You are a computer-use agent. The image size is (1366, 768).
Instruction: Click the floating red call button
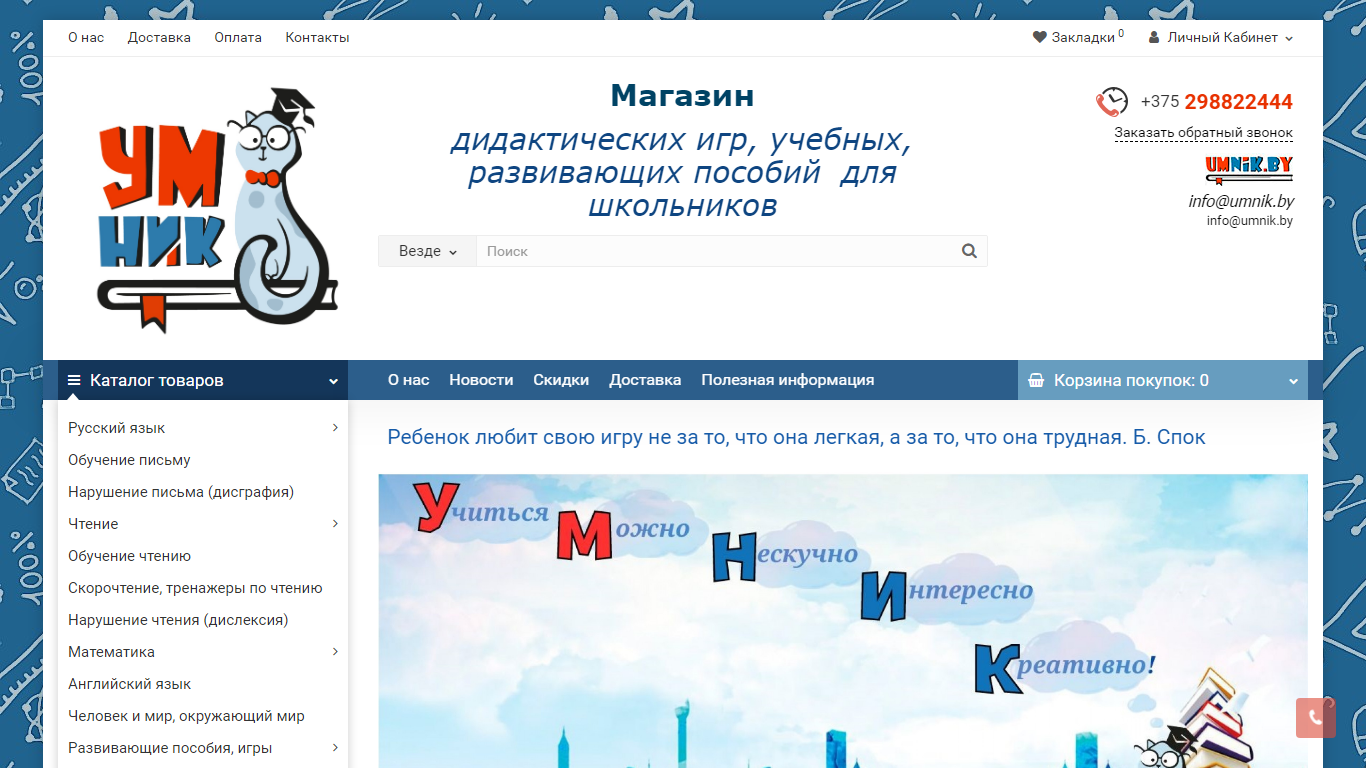[x=1316, y=717]
